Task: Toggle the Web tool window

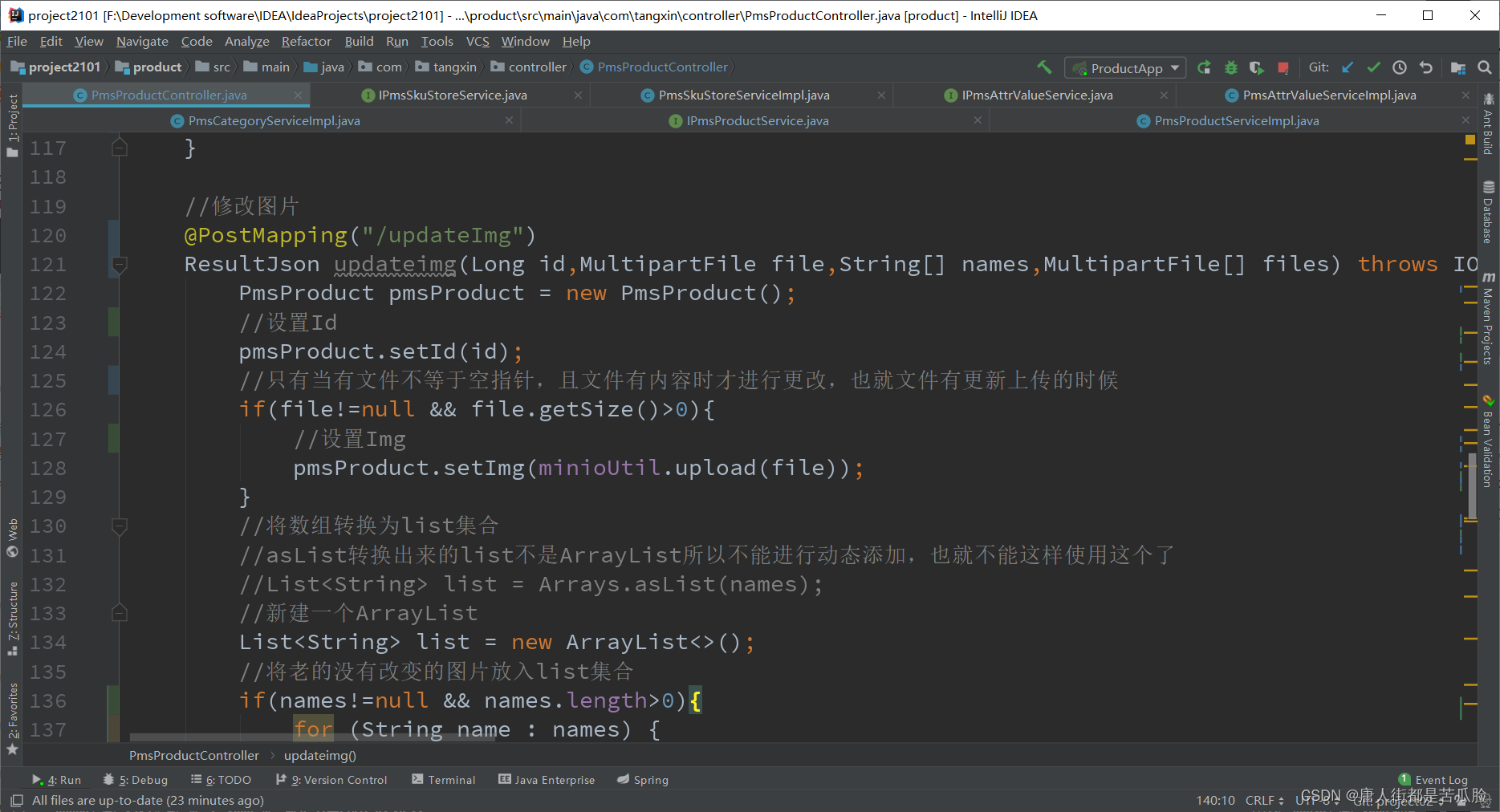Action: (x=12, y=538)
